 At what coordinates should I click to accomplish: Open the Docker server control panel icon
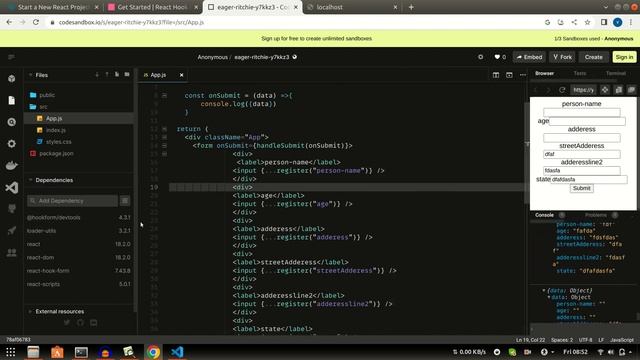tap(11, 165)
